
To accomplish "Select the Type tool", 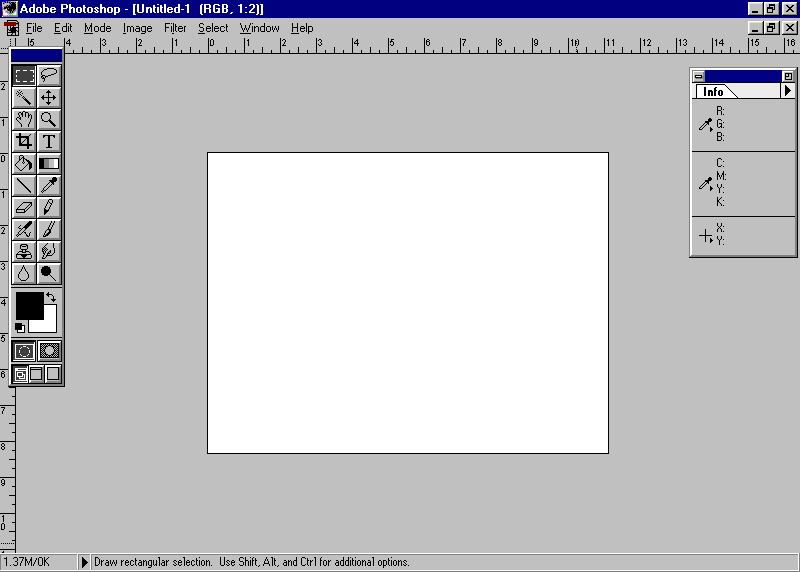I will coord(49,141).
